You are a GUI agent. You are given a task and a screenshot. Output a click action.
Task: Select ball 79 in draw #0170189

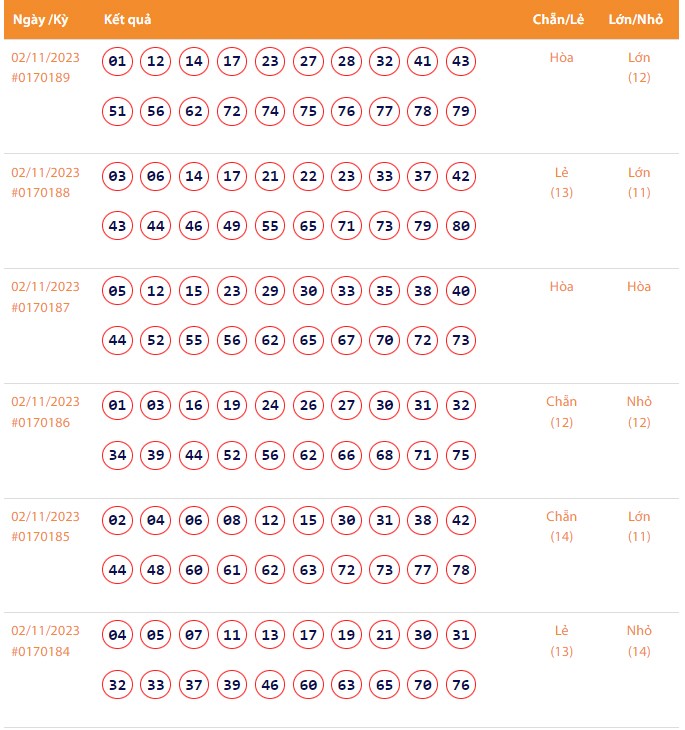461,111
